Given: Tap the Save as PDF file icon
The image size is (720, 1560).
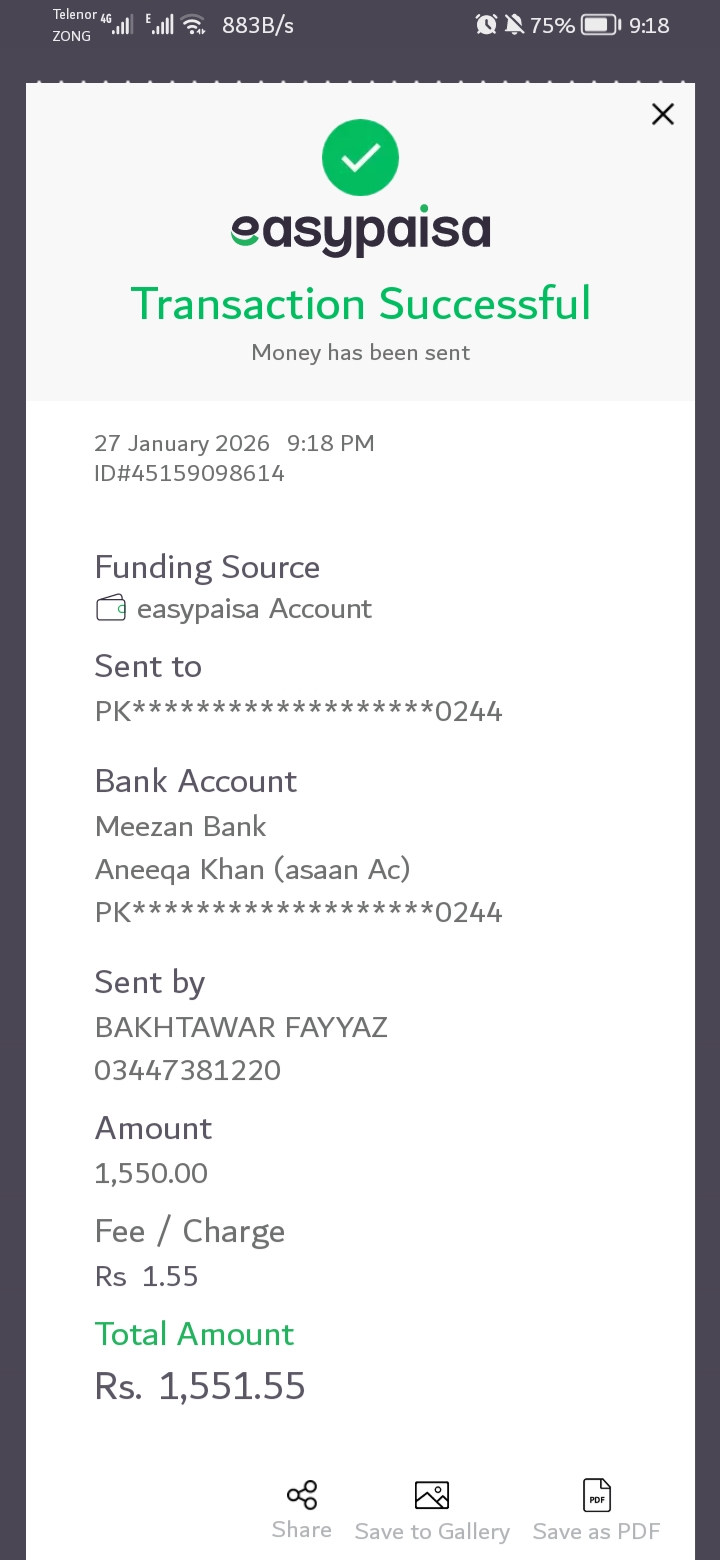Looking at the screenshot, I should coord(597,1496).
